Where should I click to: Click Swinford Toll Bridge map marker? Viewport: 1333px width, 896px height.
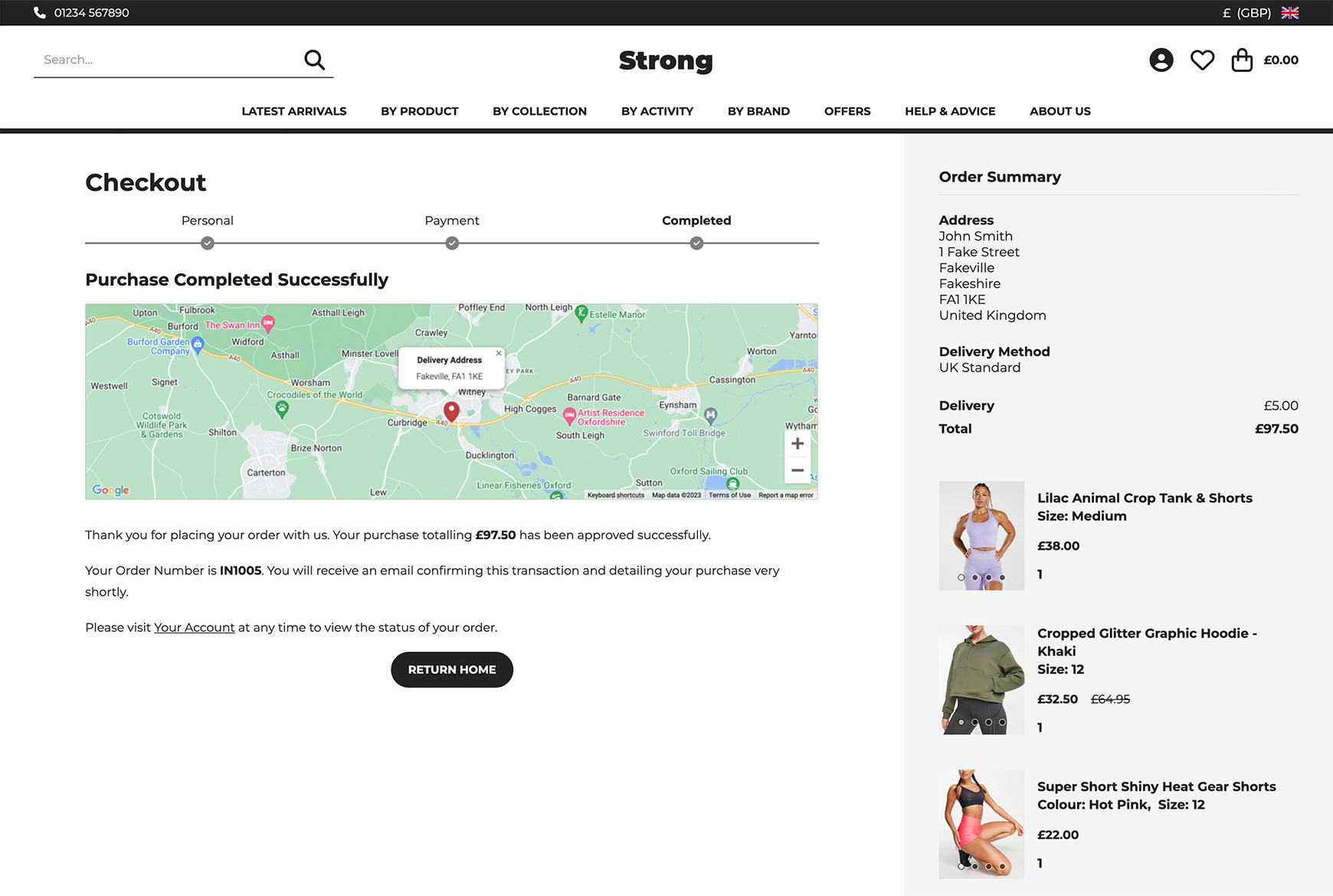pyautogui.click(x=711, y=416)
